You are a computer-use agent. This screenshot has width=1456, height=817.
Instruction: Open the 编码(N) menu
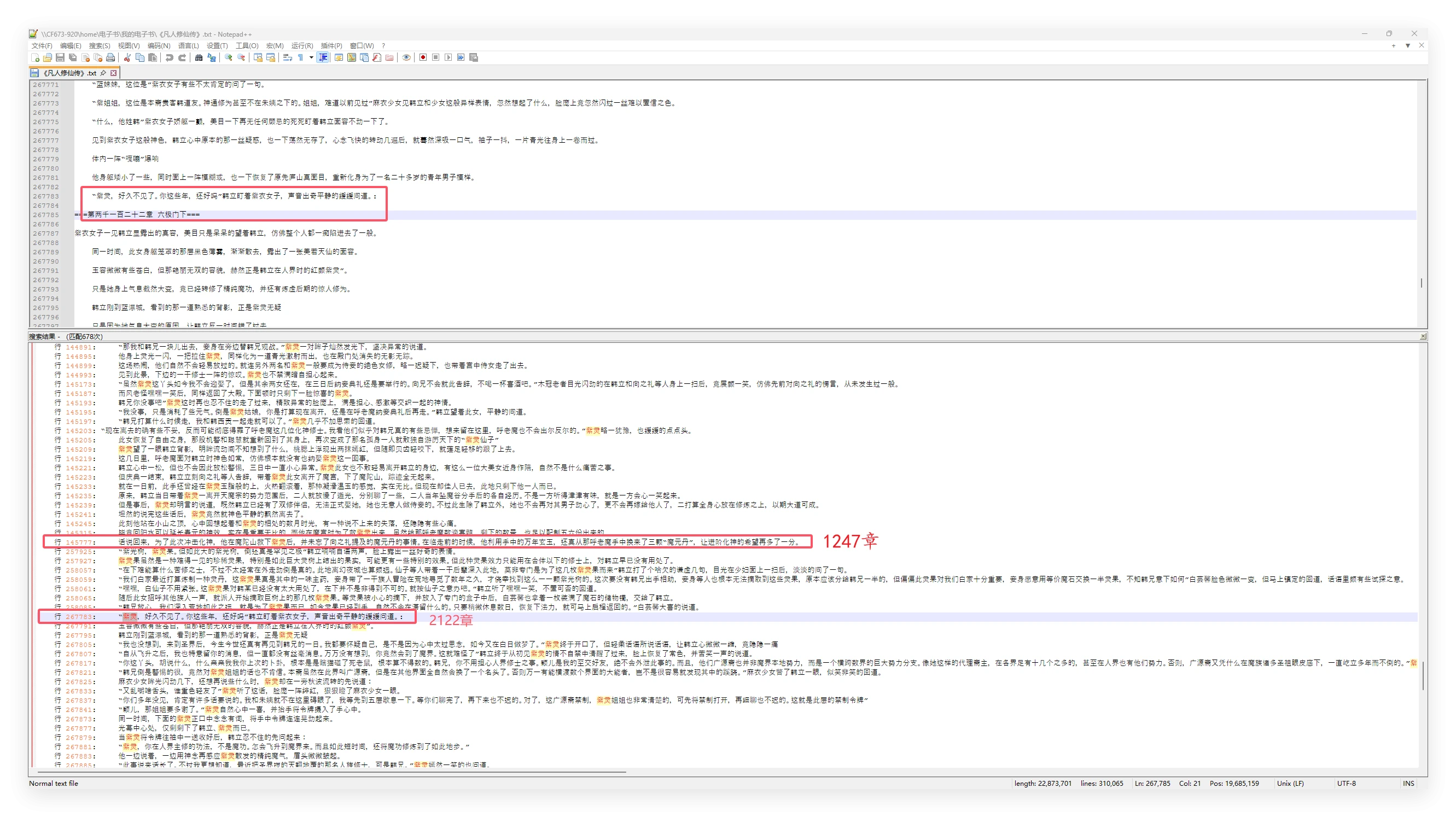pyautogui.click(x=159, y=46)
